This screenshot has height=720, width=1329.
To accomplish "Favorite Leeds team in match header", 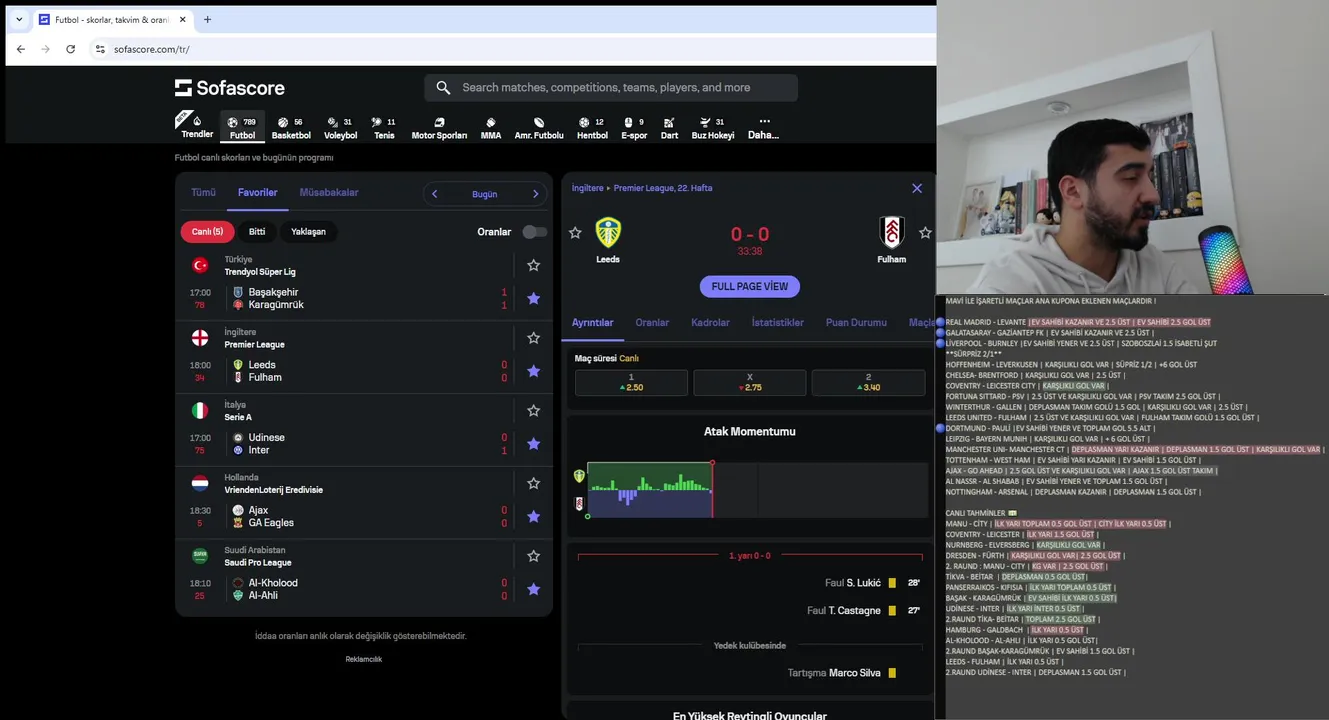I will 575,233.
